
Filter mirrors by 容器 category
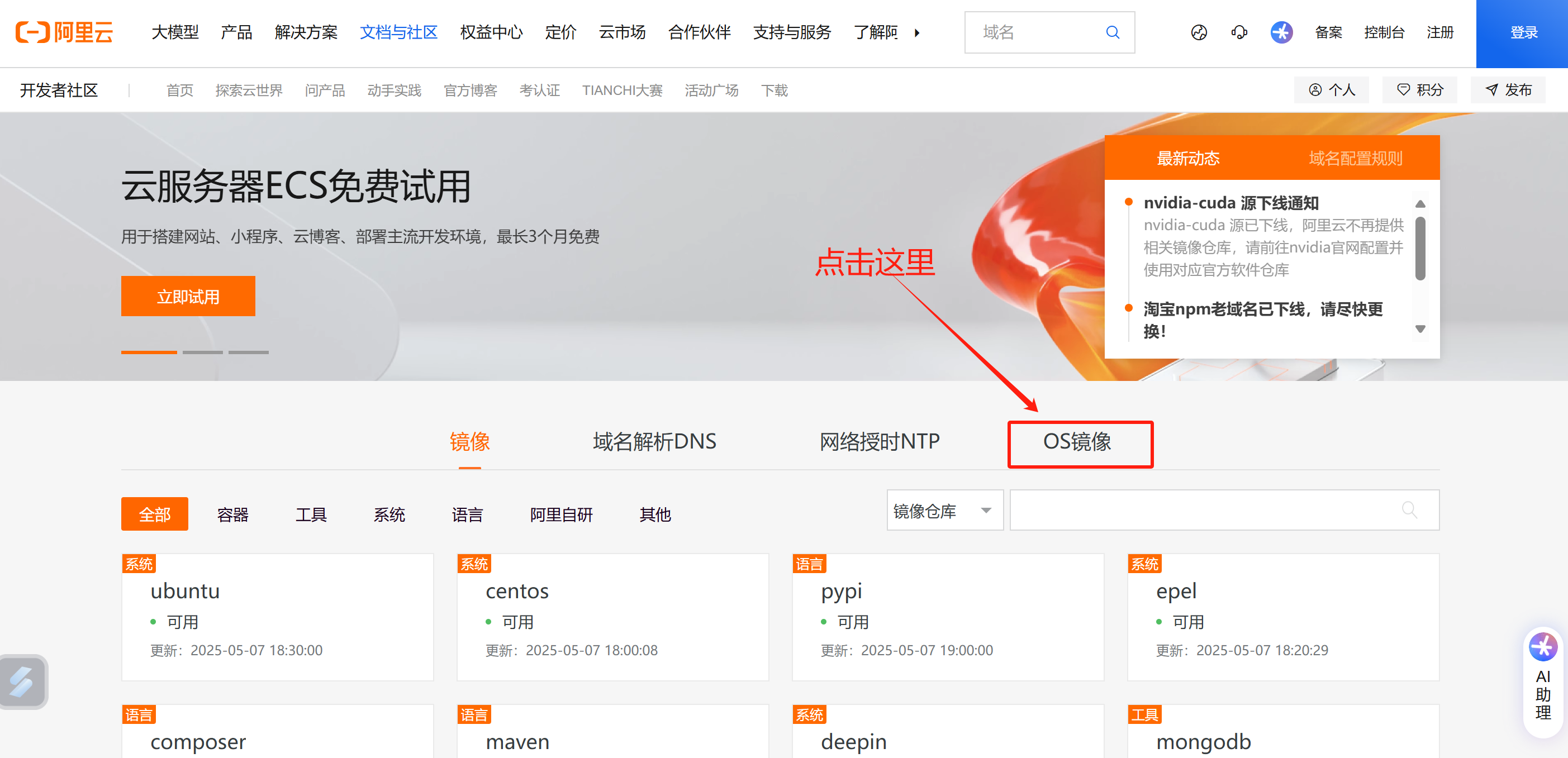(x=232, y=514)
